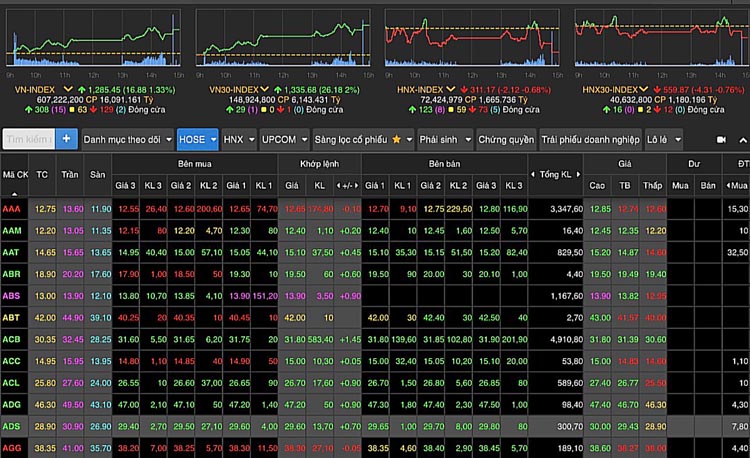
Task: Open the VN30-INDEX mini chart
Action: (283, 42)
